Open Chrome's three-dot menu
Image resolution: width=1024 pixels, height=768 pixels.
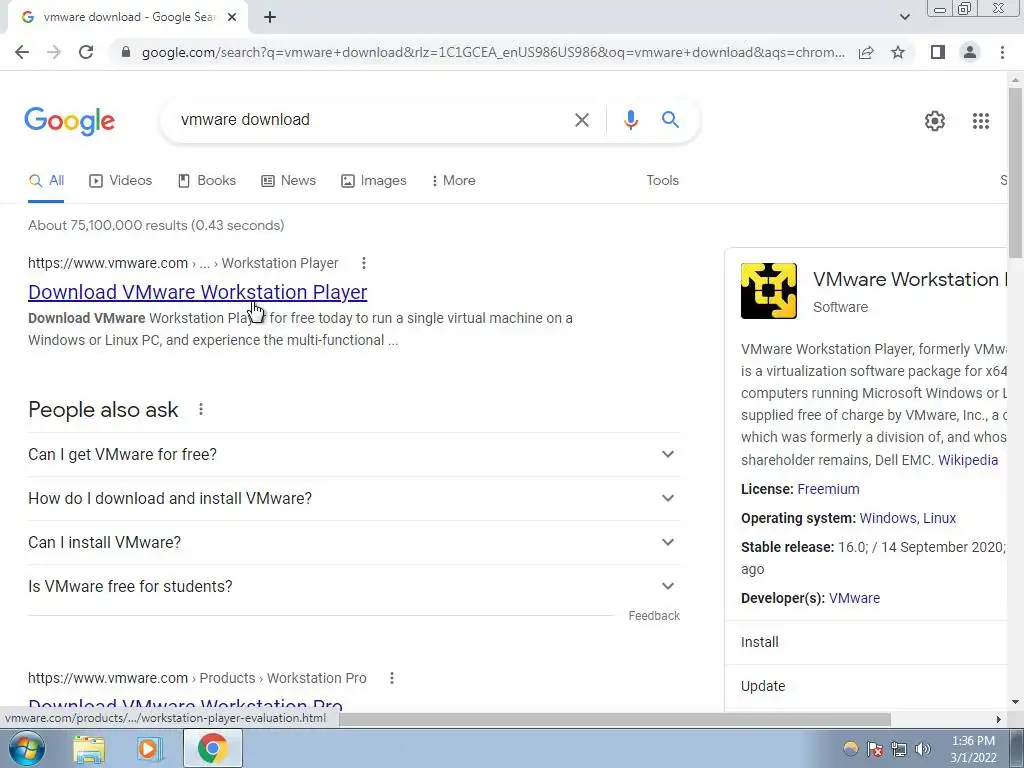pyautogui.click(x=1002, y=52)
